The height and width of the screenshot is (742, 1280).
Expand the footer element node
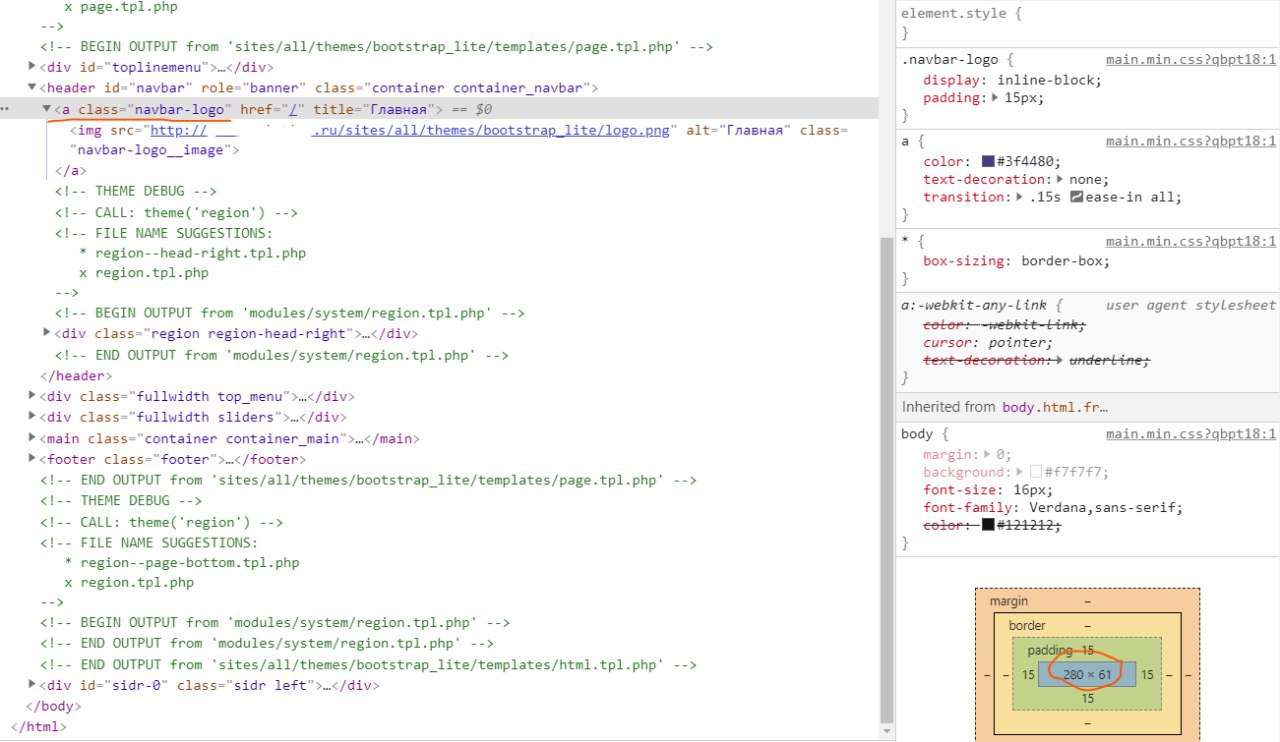tap(34, 459)
